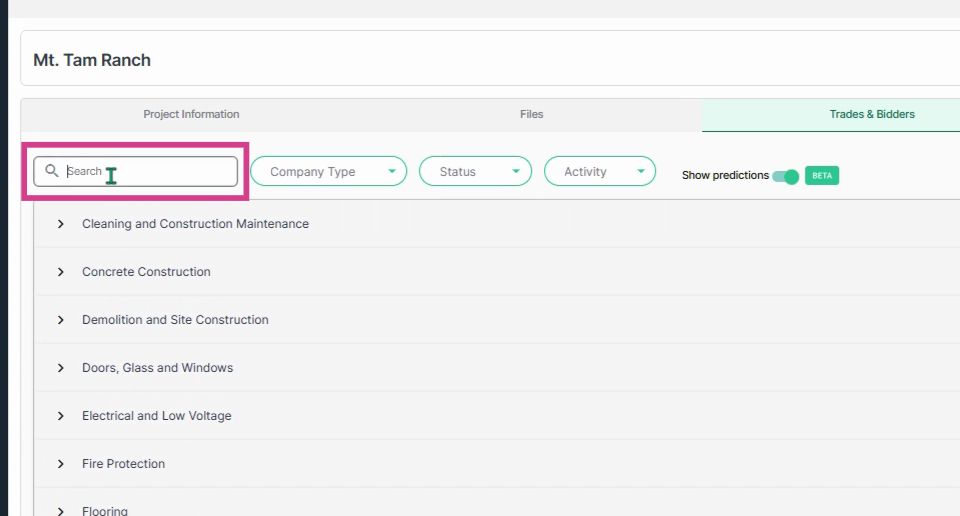Expand Electrical and Low Voltage chevron

(x=61, y=416)
